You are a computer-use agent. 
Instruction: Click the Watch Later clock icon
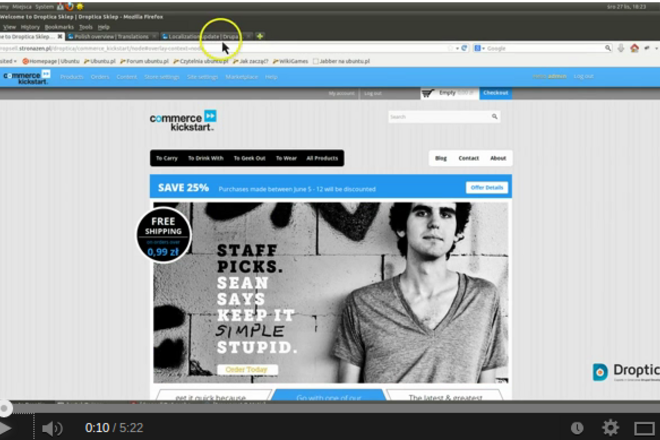pos(577,428)
